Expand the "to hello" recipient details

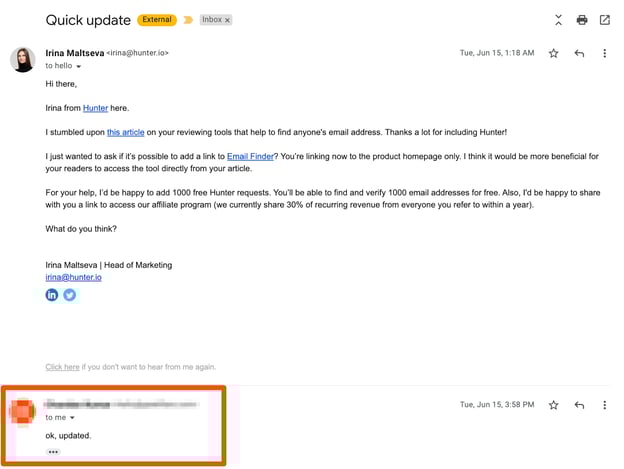79,67
